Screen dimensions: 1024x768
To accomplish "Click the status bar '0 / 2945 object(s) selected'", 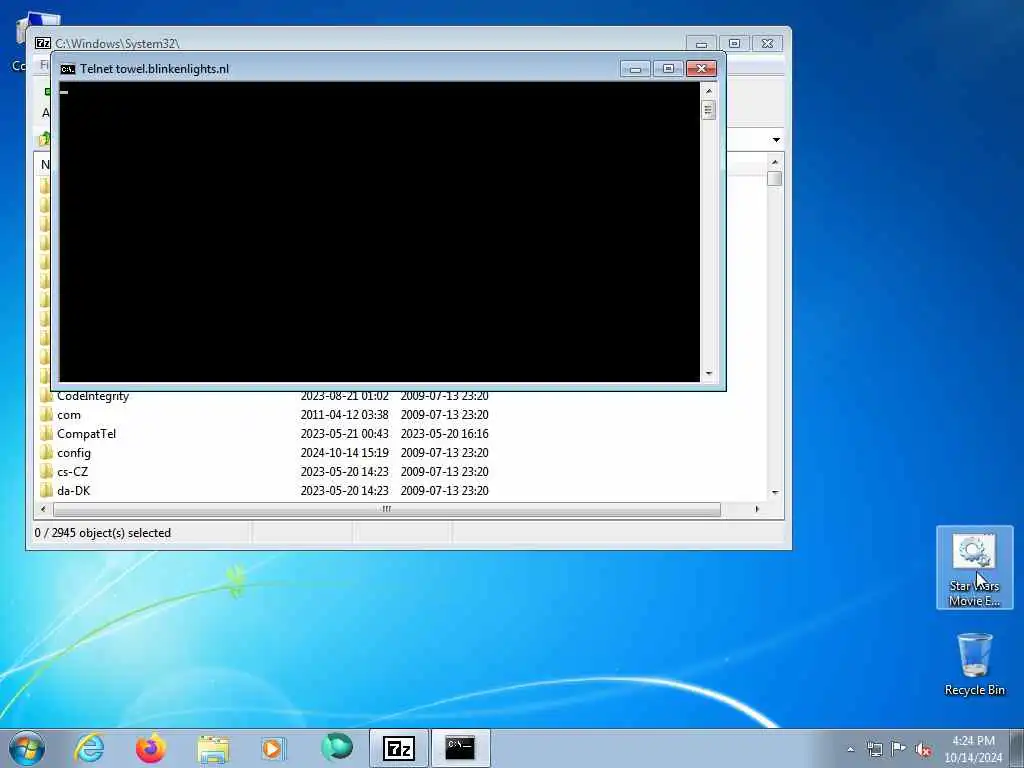I will point(103,533).
